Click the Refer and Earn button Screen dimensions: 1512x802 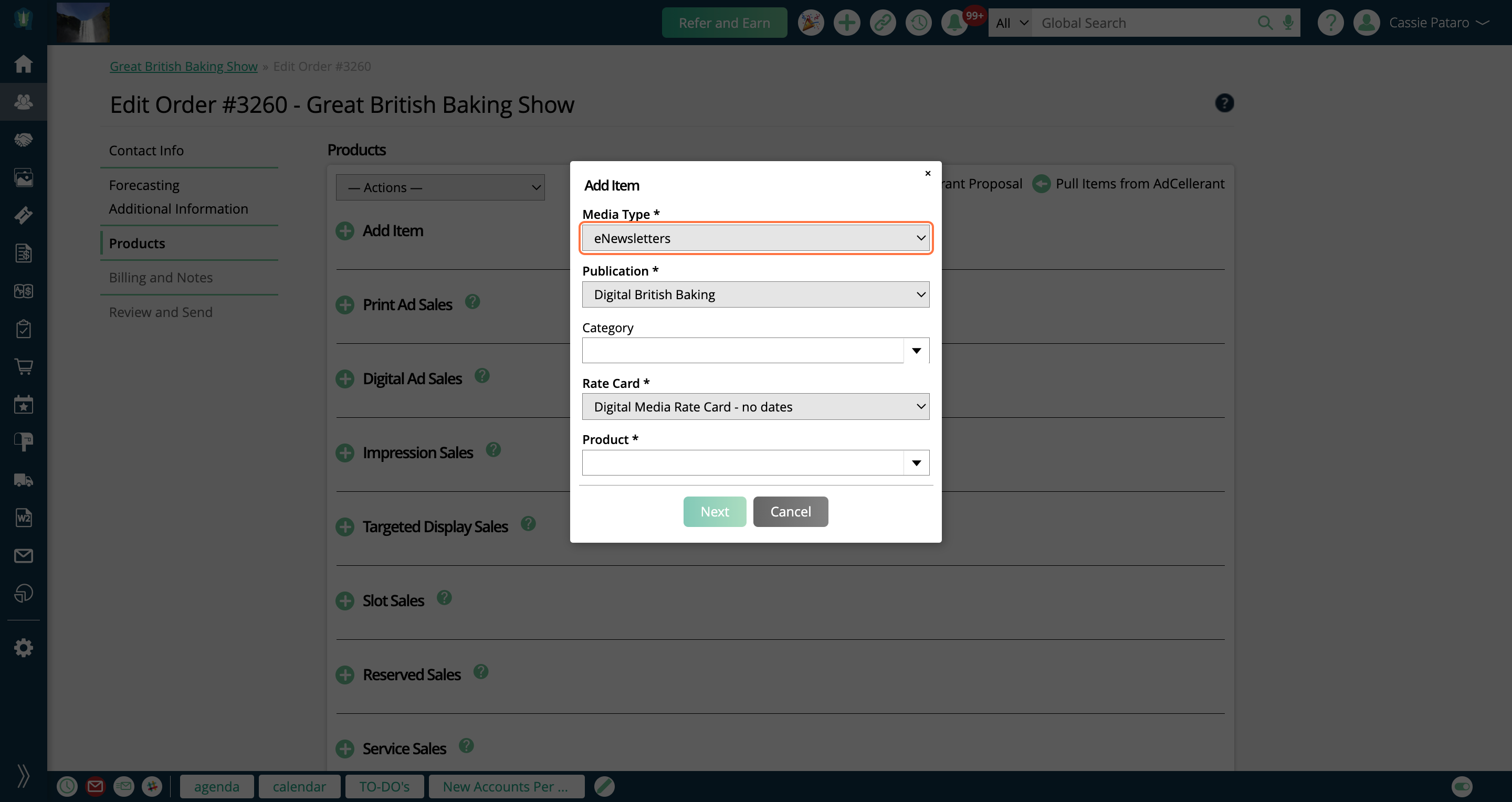[724, 23]
